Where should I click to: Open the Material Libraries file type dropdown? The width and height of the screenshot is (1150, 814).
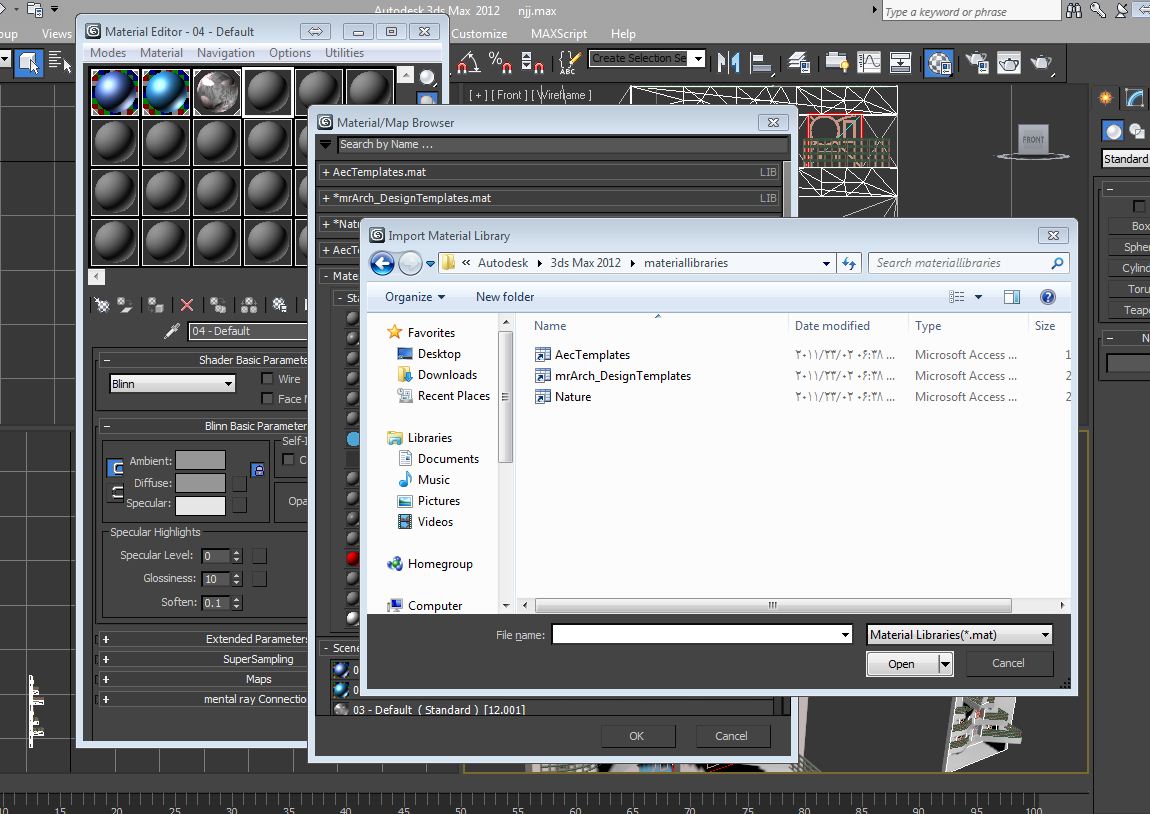tap(959, 635)
